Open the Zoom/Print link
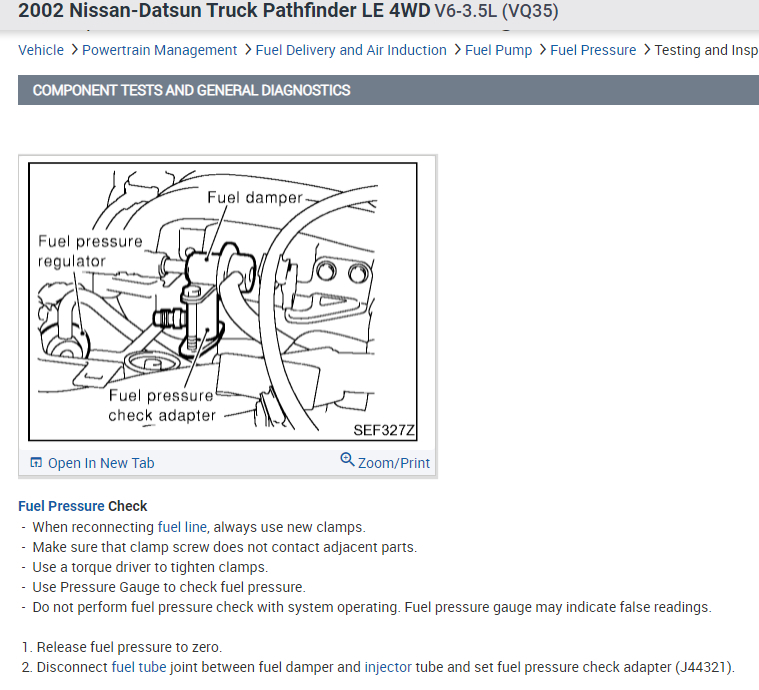 (394, 463)
